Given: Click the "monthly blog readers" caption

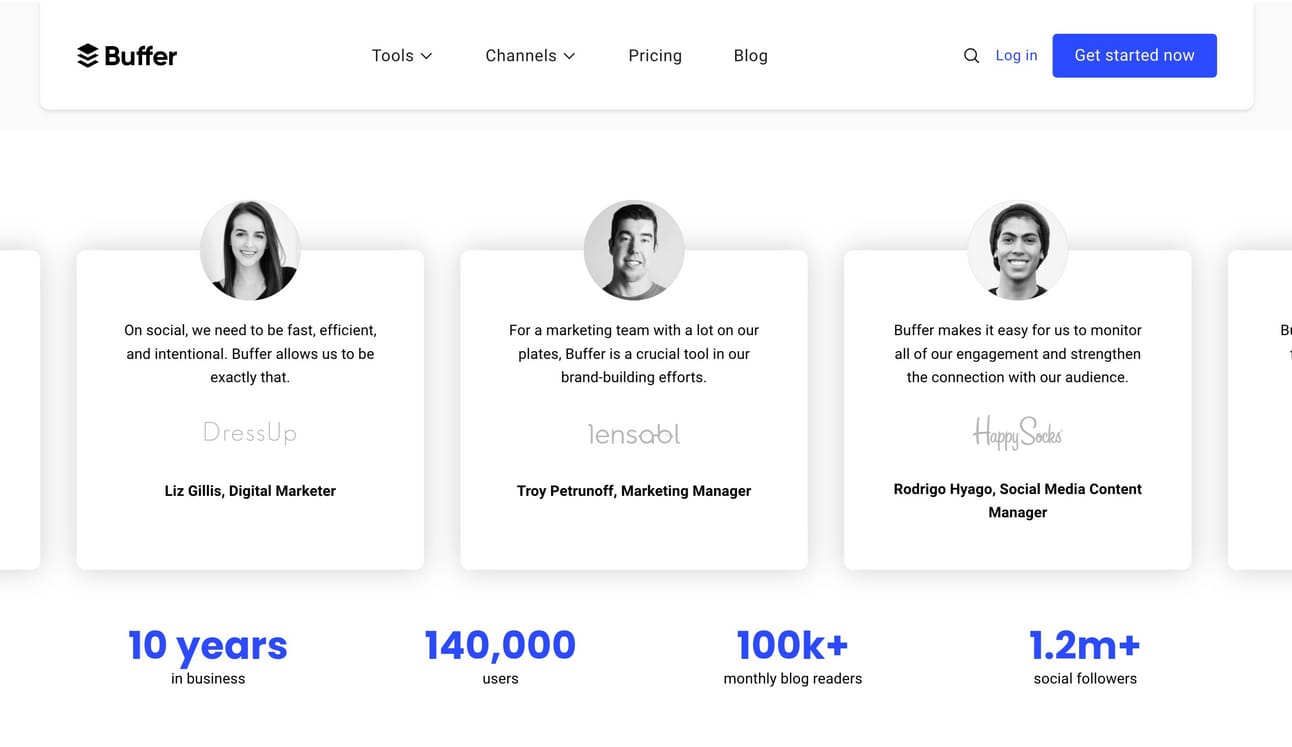Looking at the screenshot, I should point(793,679).
